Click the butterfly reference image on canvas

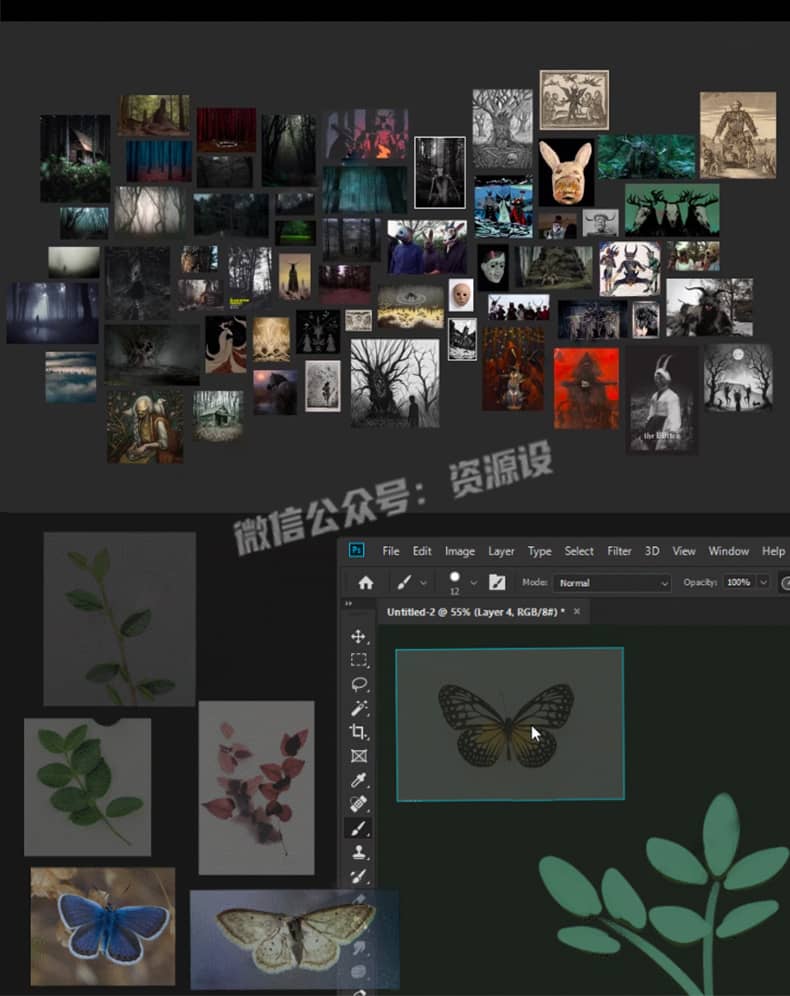510,724
